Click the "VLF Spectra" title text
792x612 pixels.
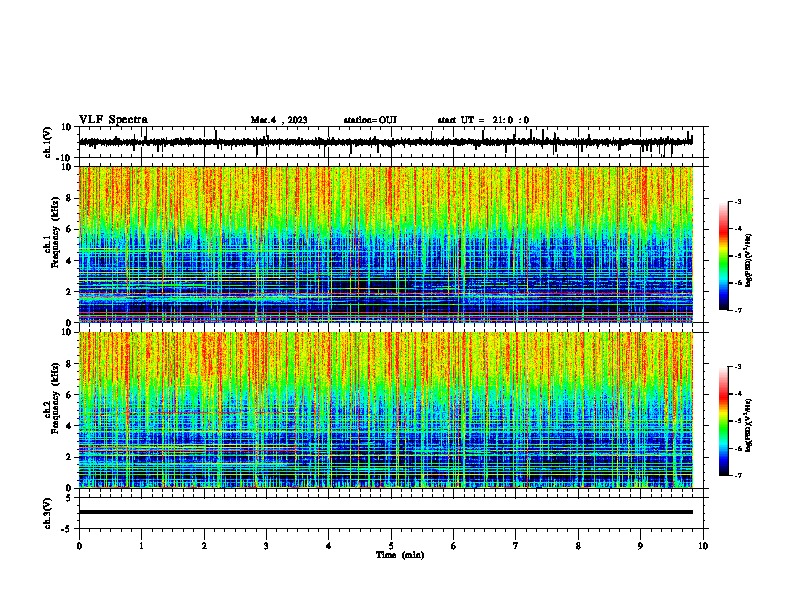[x=113, y=120]
